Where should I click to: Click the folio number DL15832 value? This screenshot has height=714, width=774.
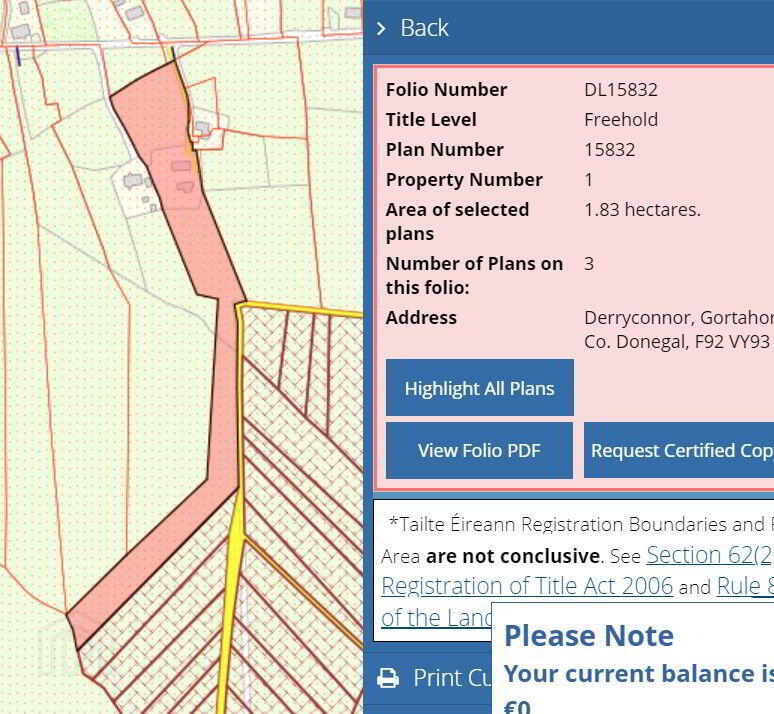620,90
